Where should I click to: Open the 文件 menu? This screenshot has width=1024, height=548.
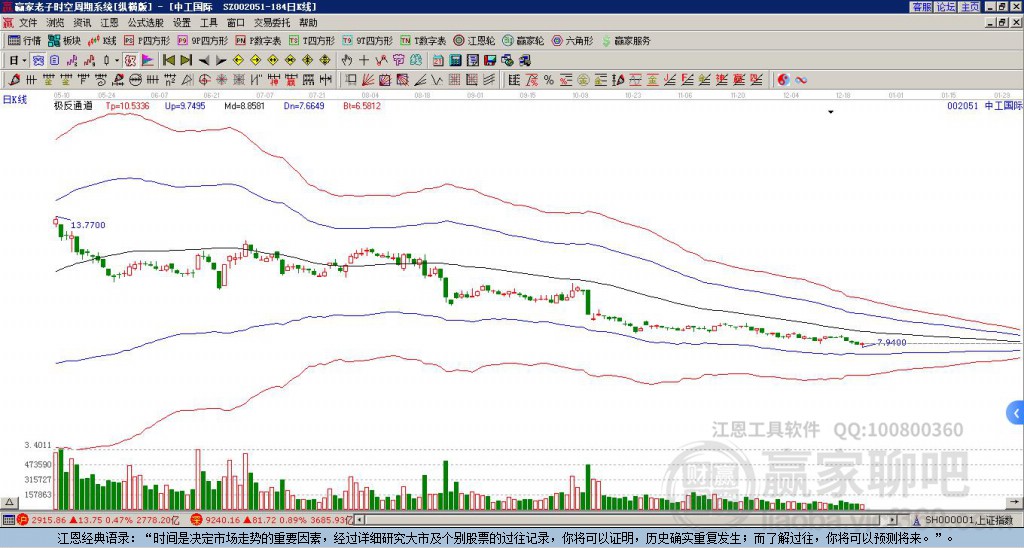tap(27, 23)
